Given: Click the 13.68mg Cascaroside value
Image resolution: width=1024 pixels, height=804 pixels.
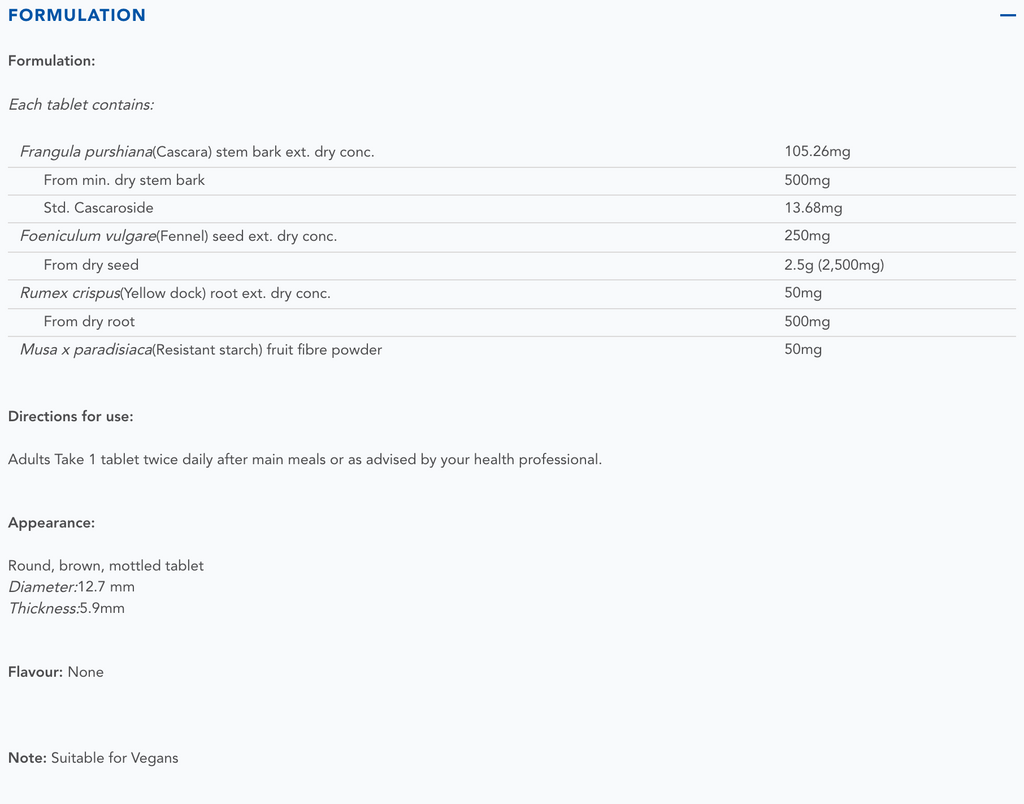Looking at the screenshot, I should [x=813, y=208].
